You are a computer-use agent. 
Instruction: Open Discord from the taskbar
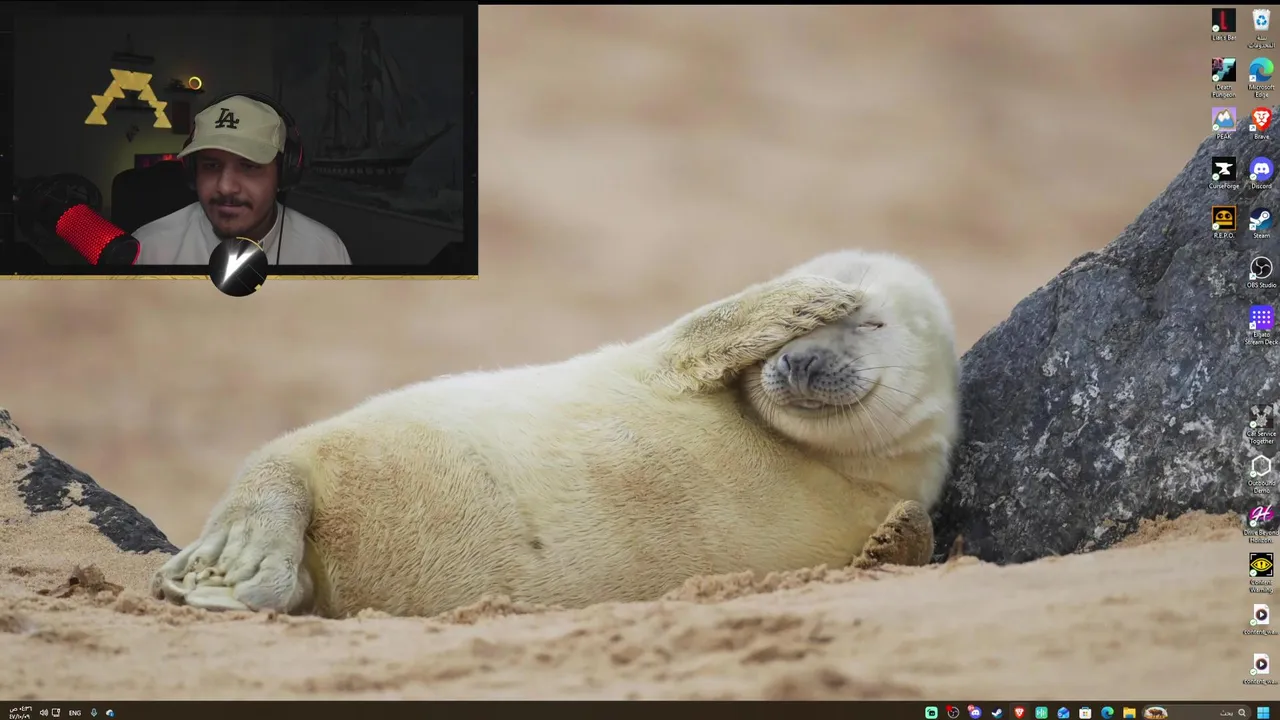click(975, 713)
